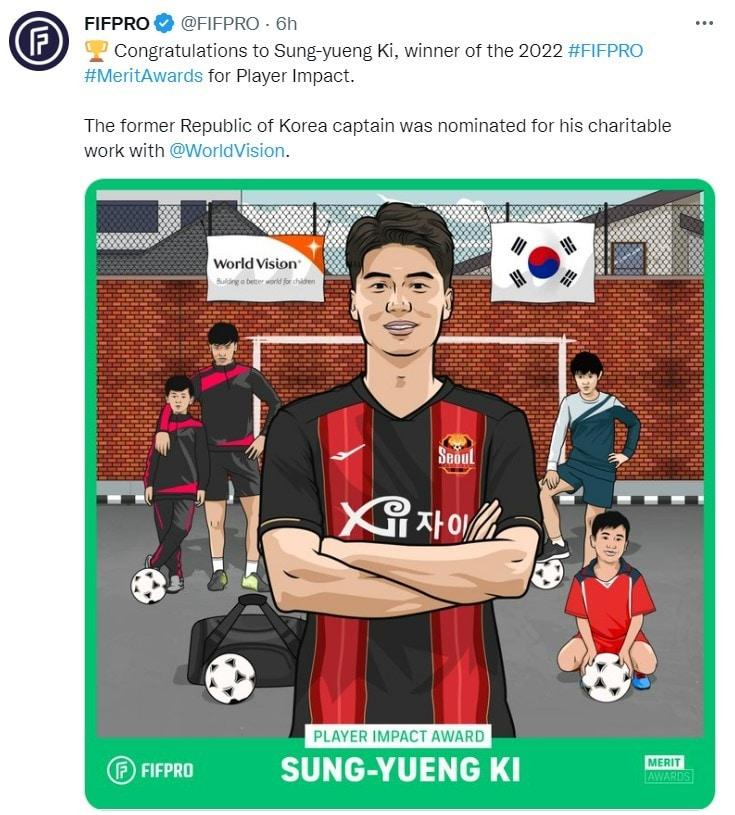The width and height of the screenshot is (735, 815).
Task: Open the FIFPRO profile avatar
Action: (x=39, y=41)
